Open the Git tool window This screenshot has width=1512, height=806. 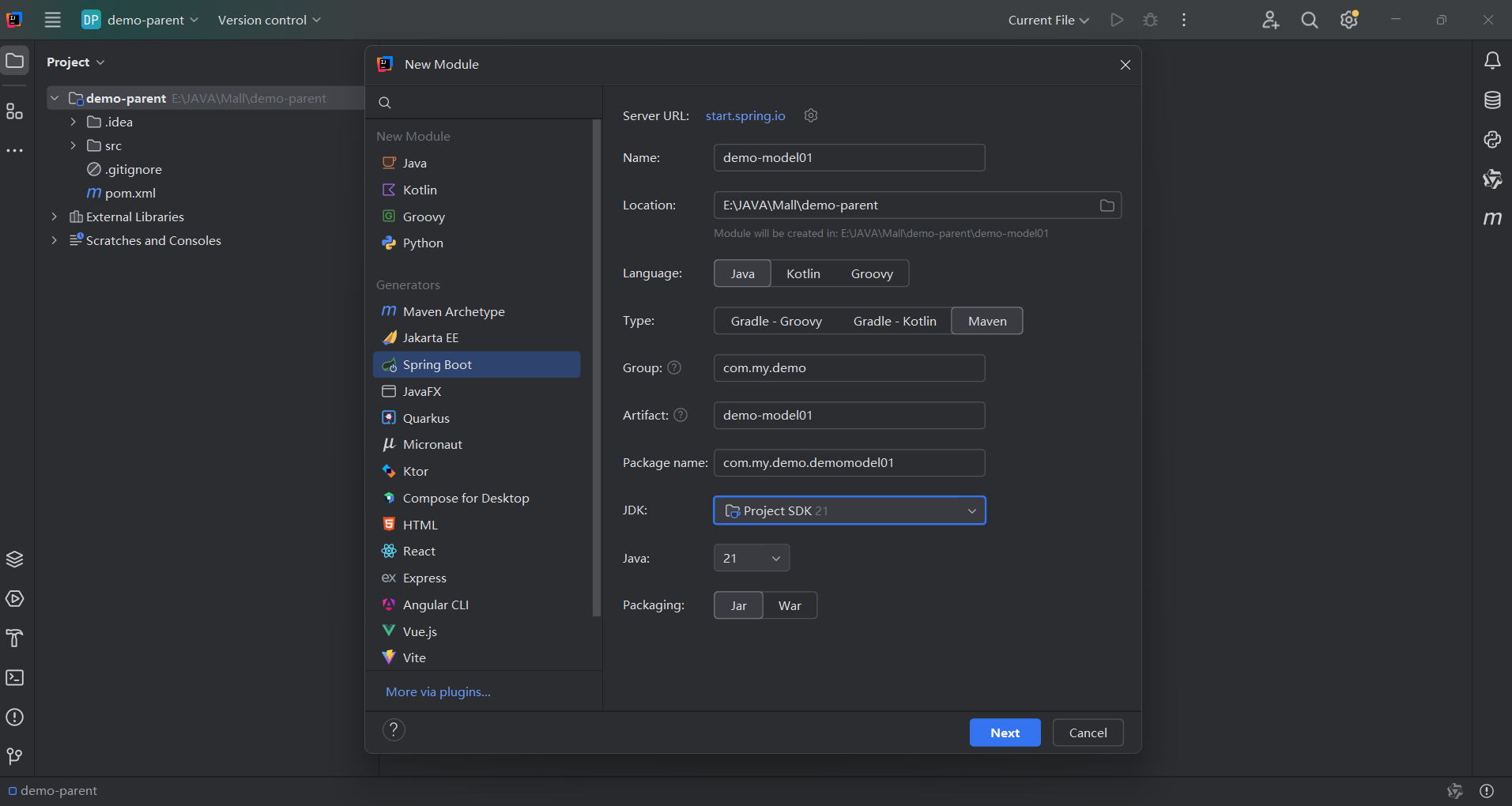[x=15, y=756]
